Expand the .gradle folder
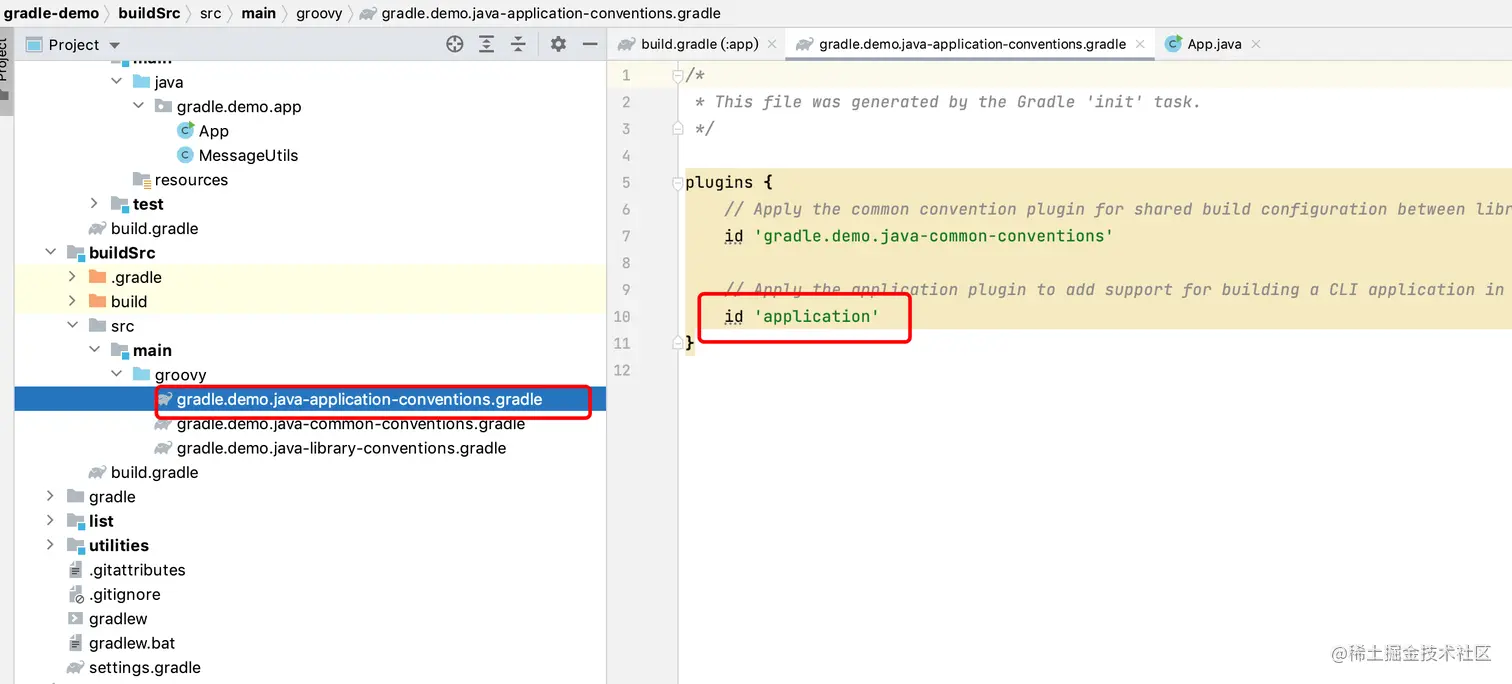Viewport: 1512px width, 684px height. coord(73,277)
